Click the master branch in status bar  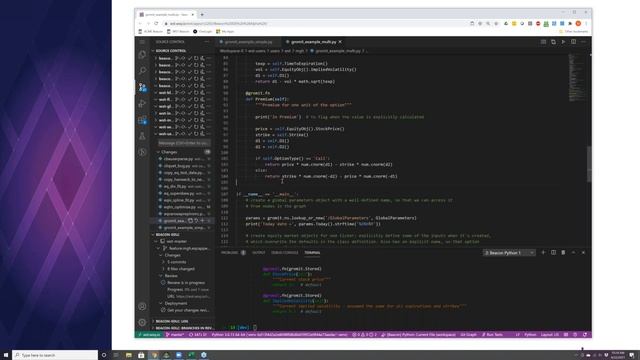coord(176,335)
